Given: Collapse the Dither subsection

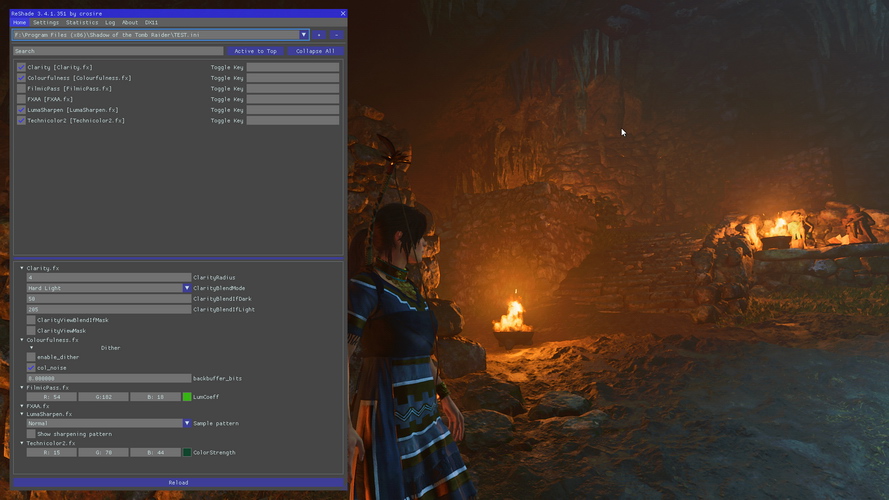Looking at the screenshot, I should [x=31, y=348].
